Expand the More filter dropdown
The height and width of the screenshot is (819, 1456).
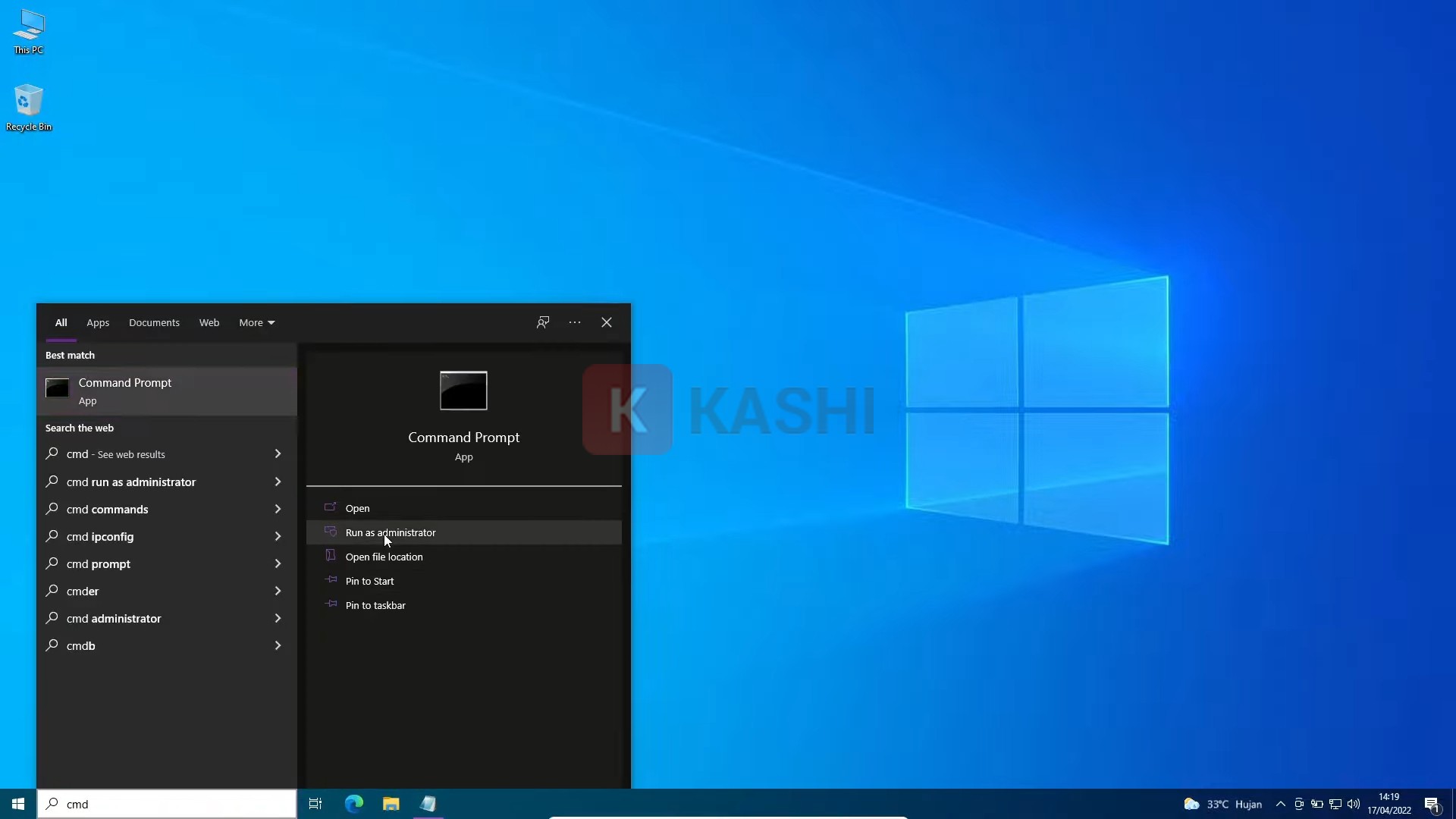click(256, 322)
